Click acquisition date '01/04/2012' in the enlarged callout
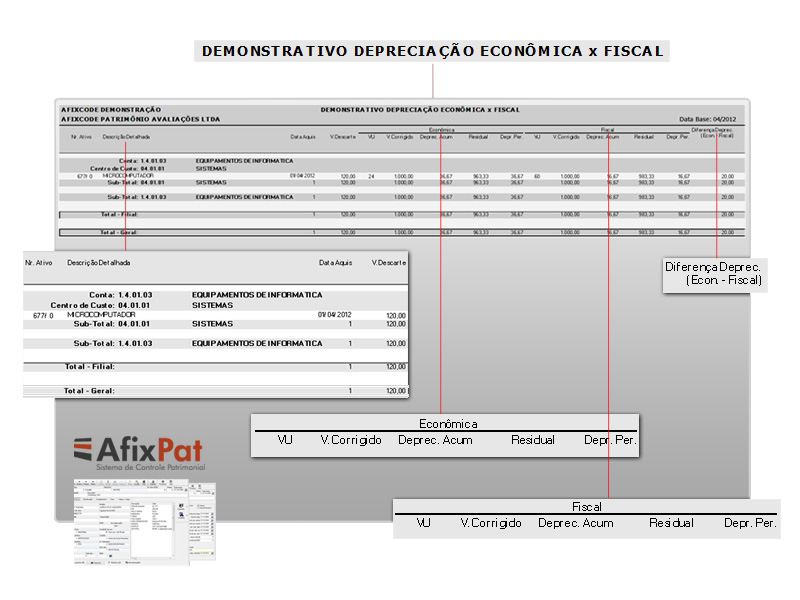The width and height of the screenshot is (800, 600). click(335, 315)
